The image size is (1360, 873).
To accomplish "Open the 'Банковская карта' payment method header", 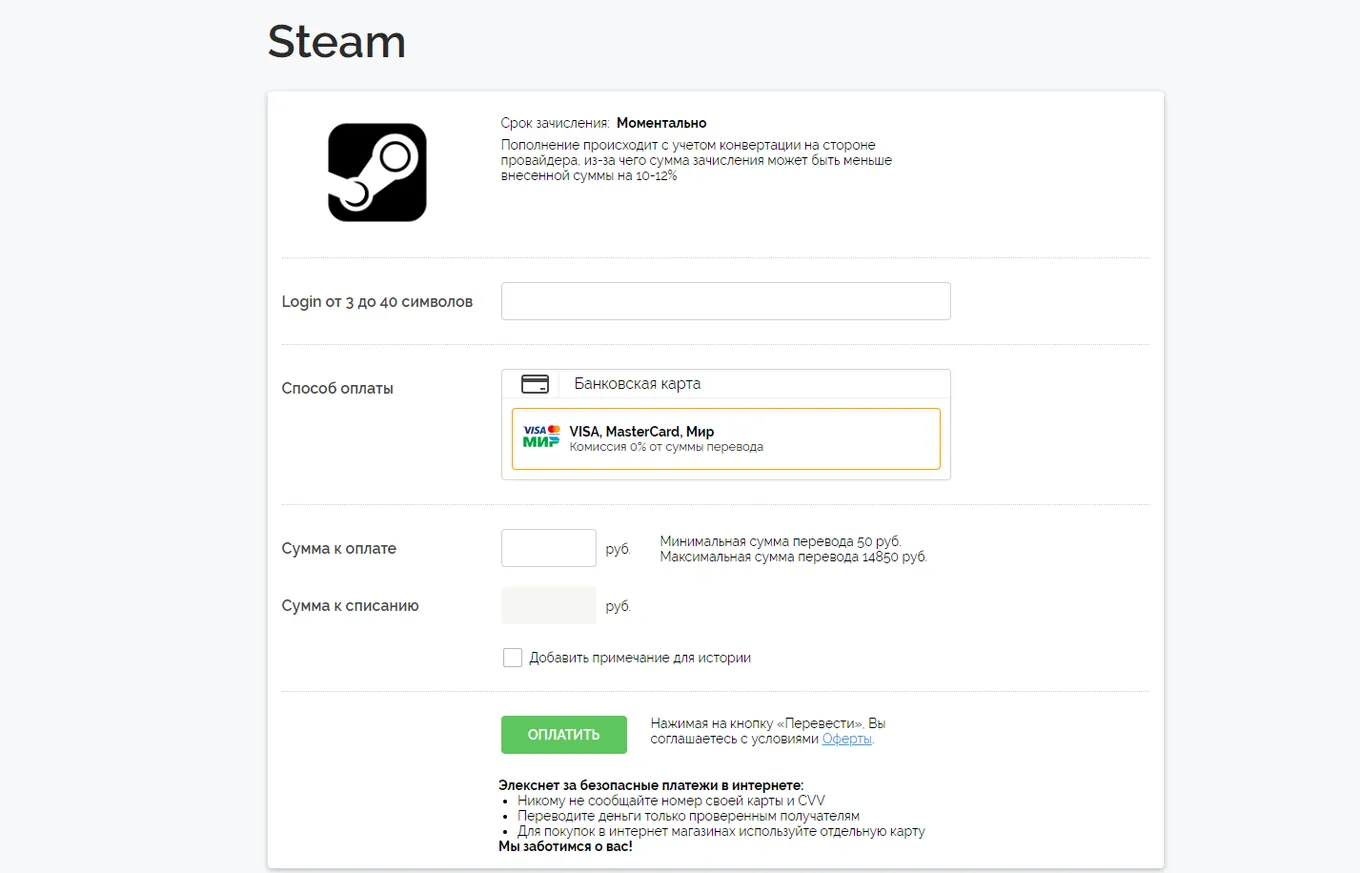I will pyautogui.click(x=726, y=384).
